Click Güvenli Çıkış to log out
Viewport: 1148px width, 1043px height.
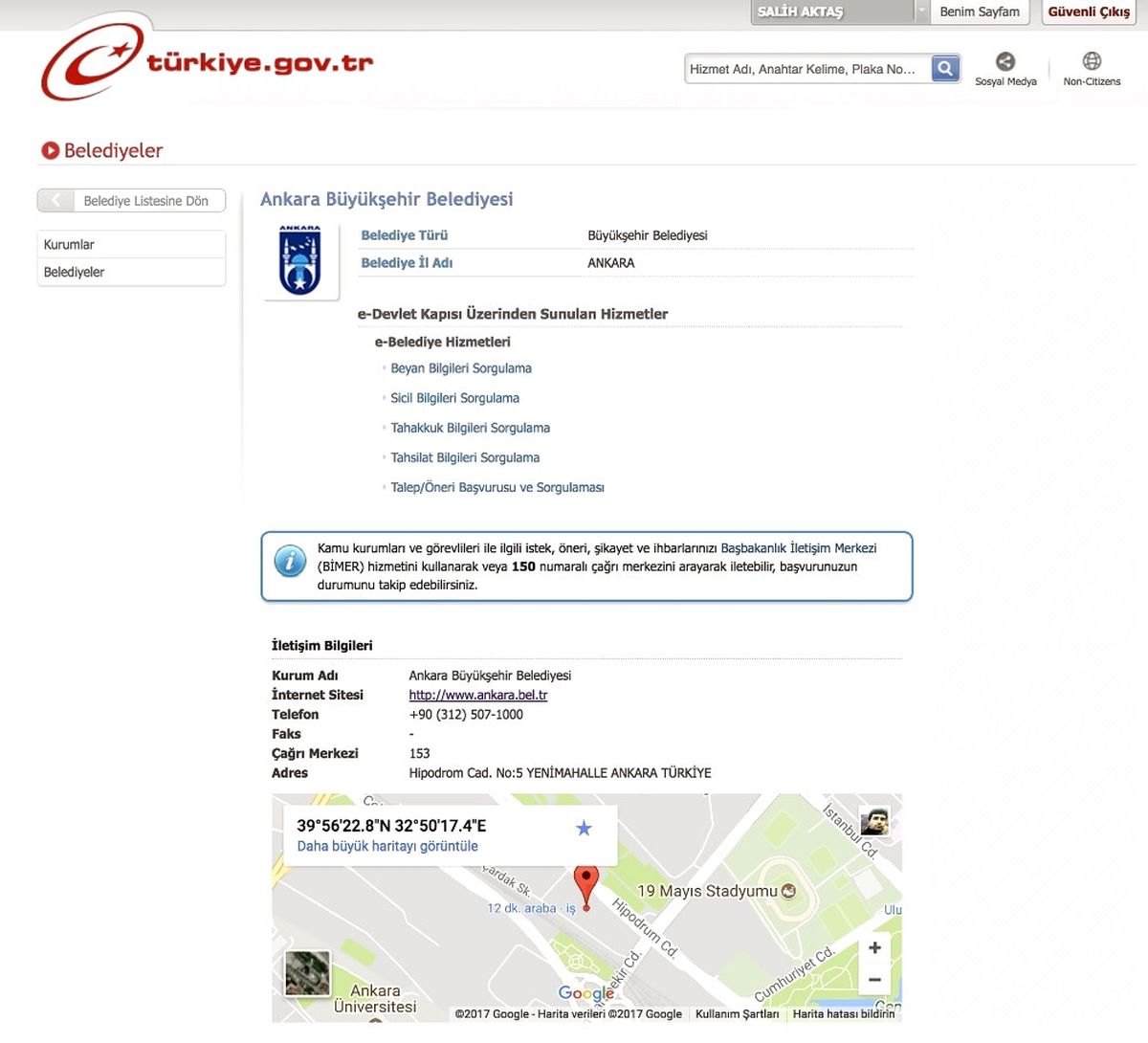[1089, 11]
